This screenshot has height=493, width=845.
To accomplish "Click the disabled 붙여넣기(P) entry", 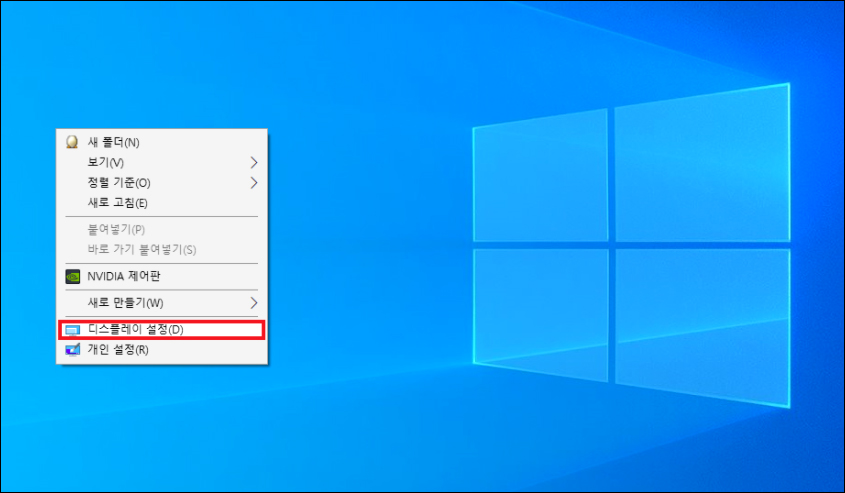I will pyautogui.click(x=162, y=229).
